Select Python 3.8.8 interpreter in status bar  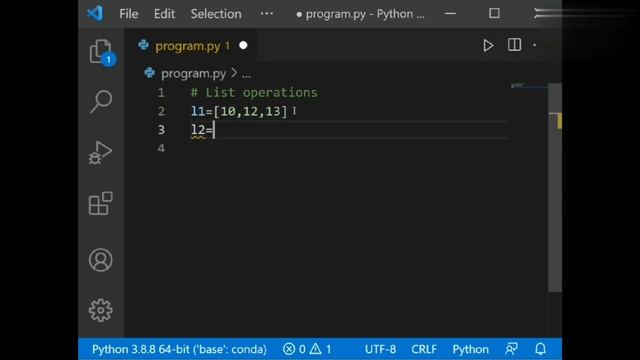coord(179,349)
